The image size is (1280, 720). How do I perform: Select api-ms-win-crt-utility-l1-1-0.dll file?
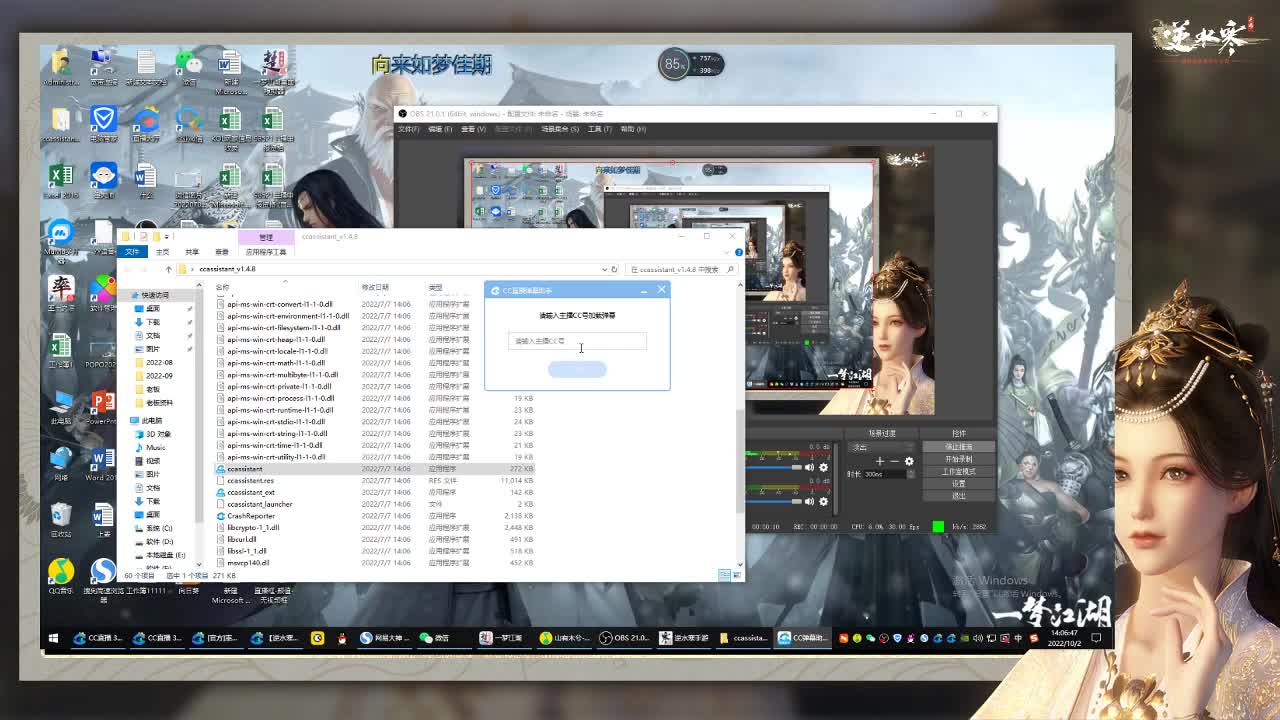(276, 457)
